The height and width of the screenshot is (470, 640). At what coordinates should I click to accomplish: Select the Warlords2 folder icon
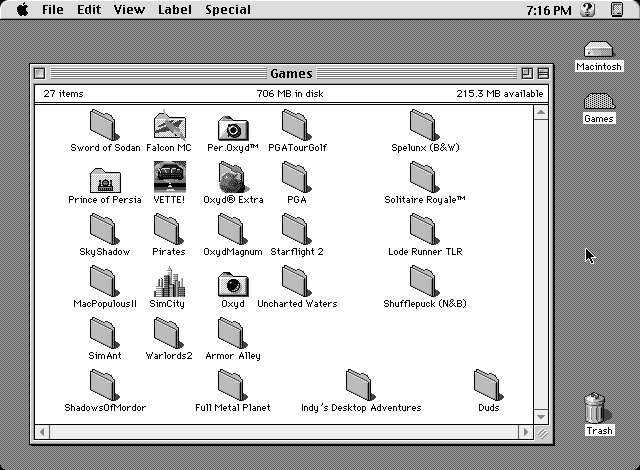(x=169, y=333)
